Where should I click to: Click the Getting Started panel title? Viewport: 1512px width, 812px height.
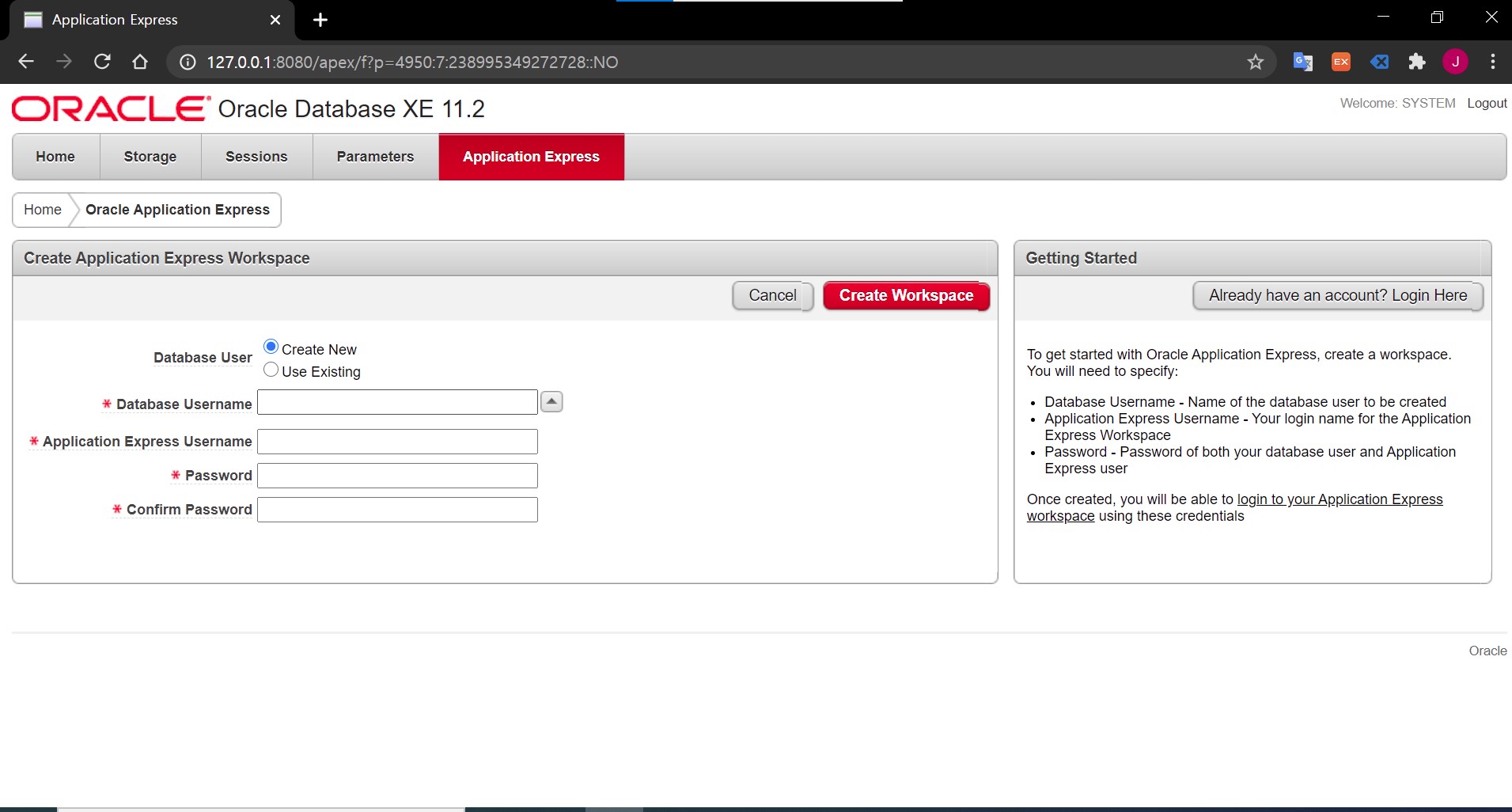(1081, 258)
